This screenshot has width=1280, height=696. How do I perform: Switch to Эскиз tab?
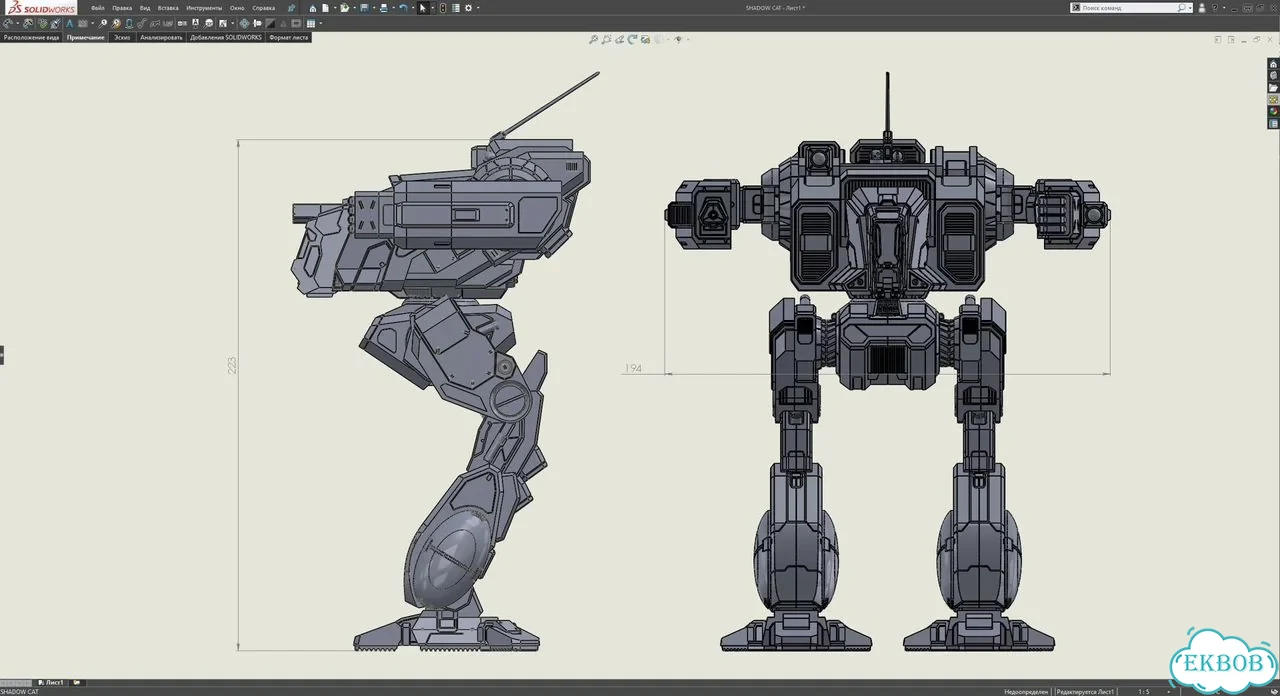(x=122, y=37)
